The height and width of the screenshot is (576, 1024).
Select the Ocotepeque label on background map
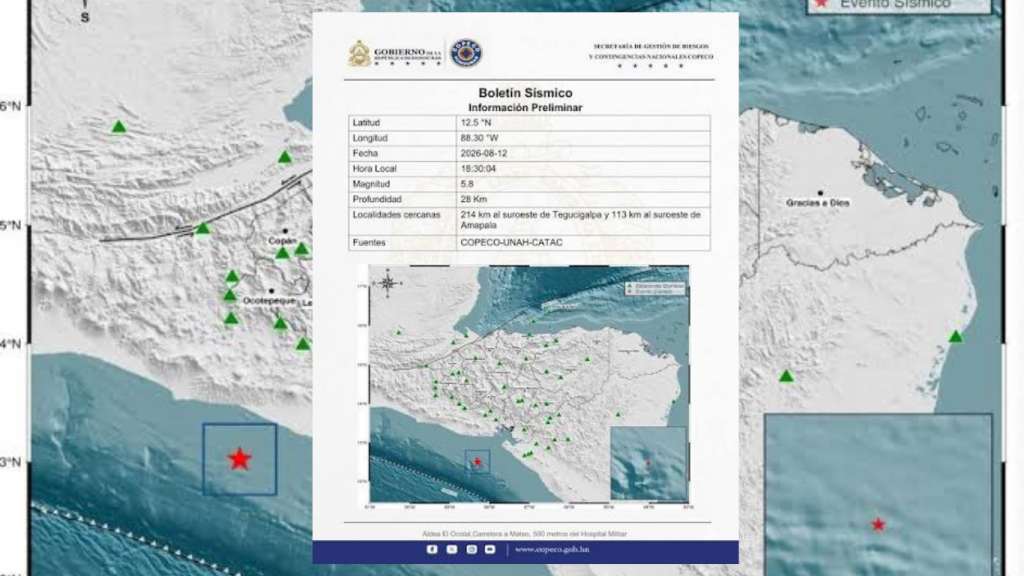(269, 301)
